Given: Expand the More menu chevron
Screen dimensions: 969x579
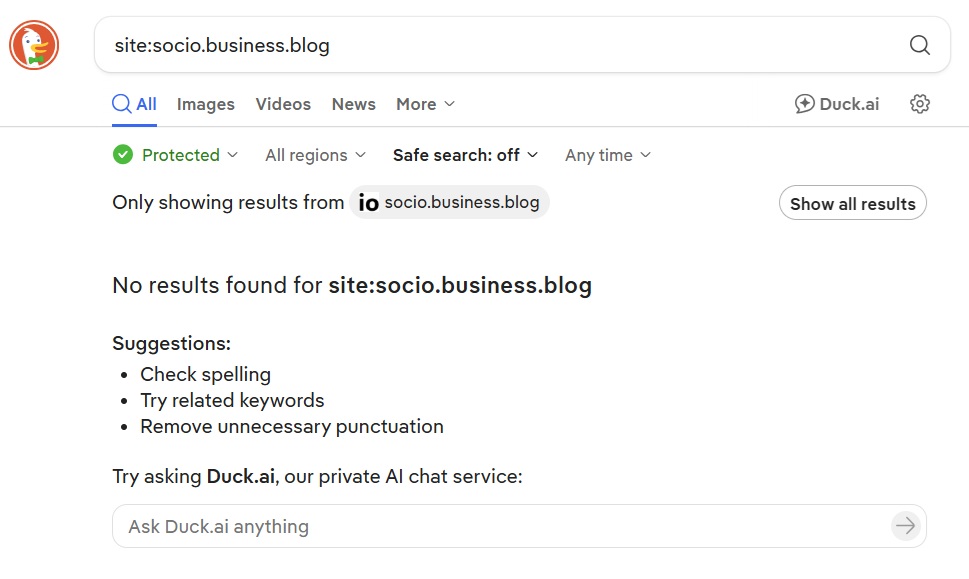Looking at the screenshot, I should (450, 104).
